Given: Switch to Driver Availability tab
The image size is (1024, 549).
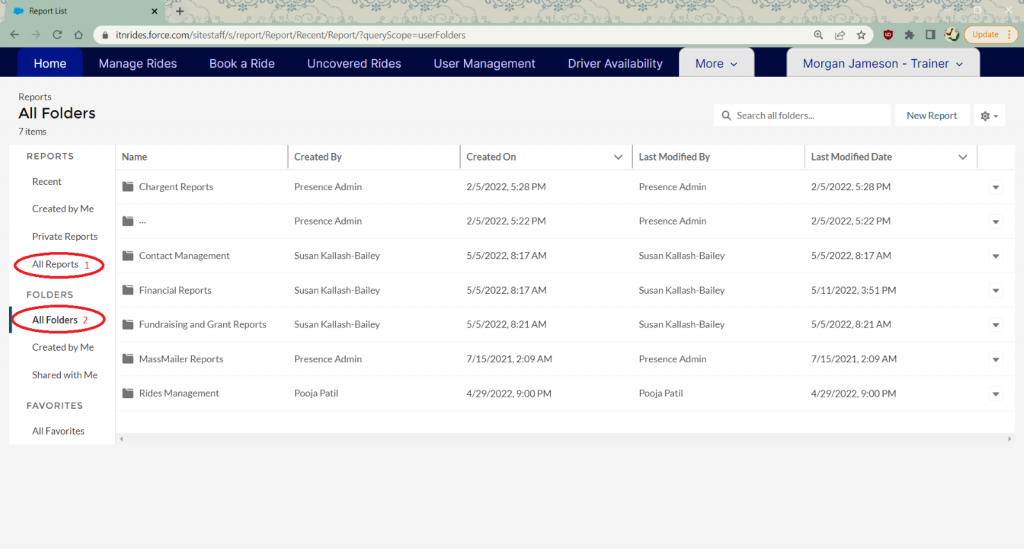Looking at the screenshot, I should tap(615, 63).
